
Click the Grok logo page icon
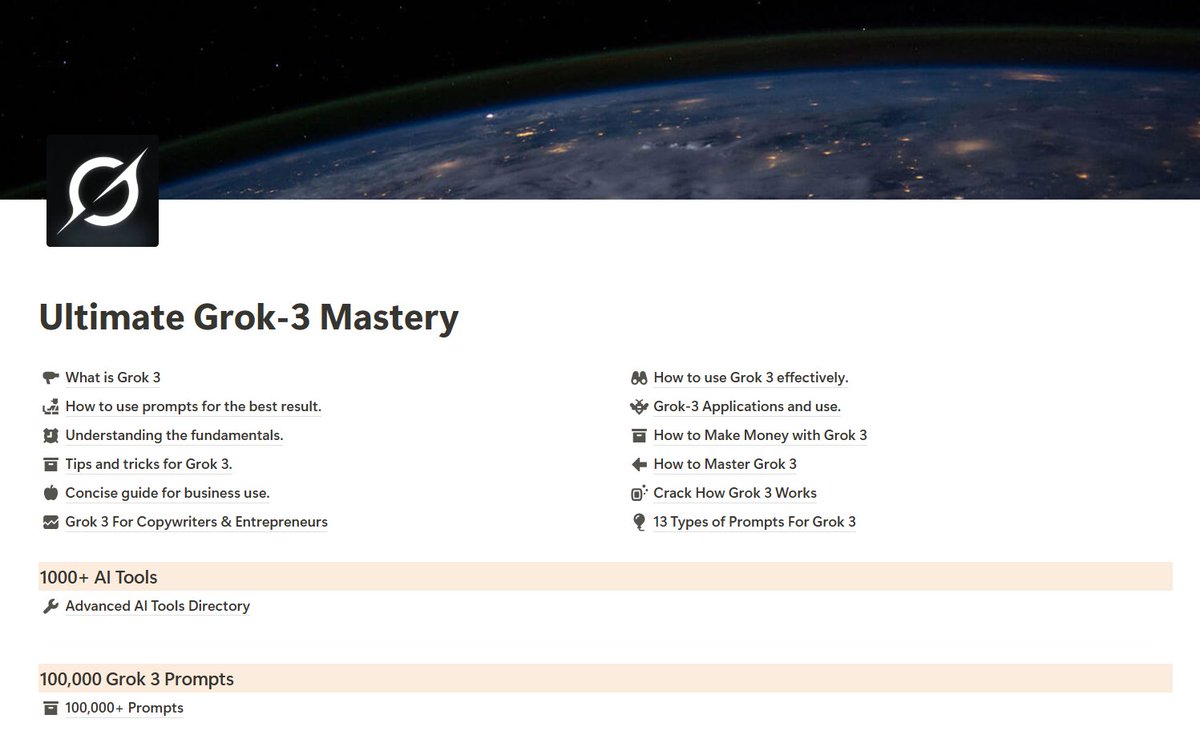coord(102,191)
